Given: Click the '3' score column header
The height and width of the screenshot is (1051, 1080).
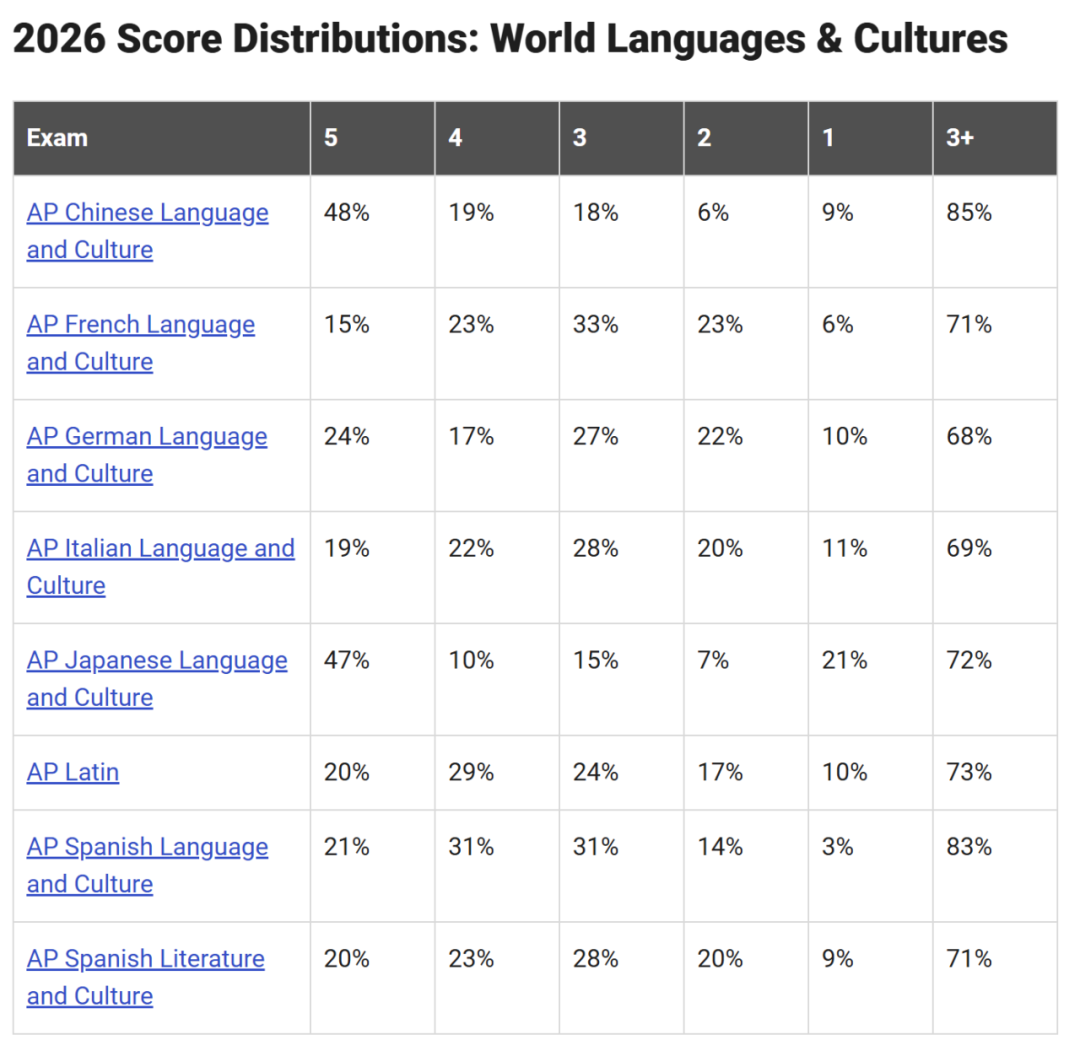Looking at the screenshot, I should [621, 138].
